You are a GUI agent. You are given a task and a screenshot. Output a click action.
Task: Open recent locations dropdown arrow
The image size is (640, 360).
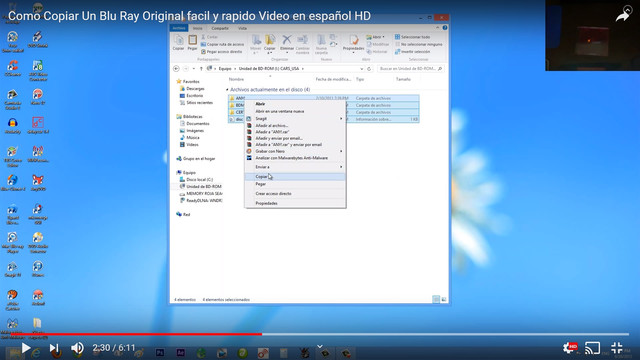click(x=193, y=69)
